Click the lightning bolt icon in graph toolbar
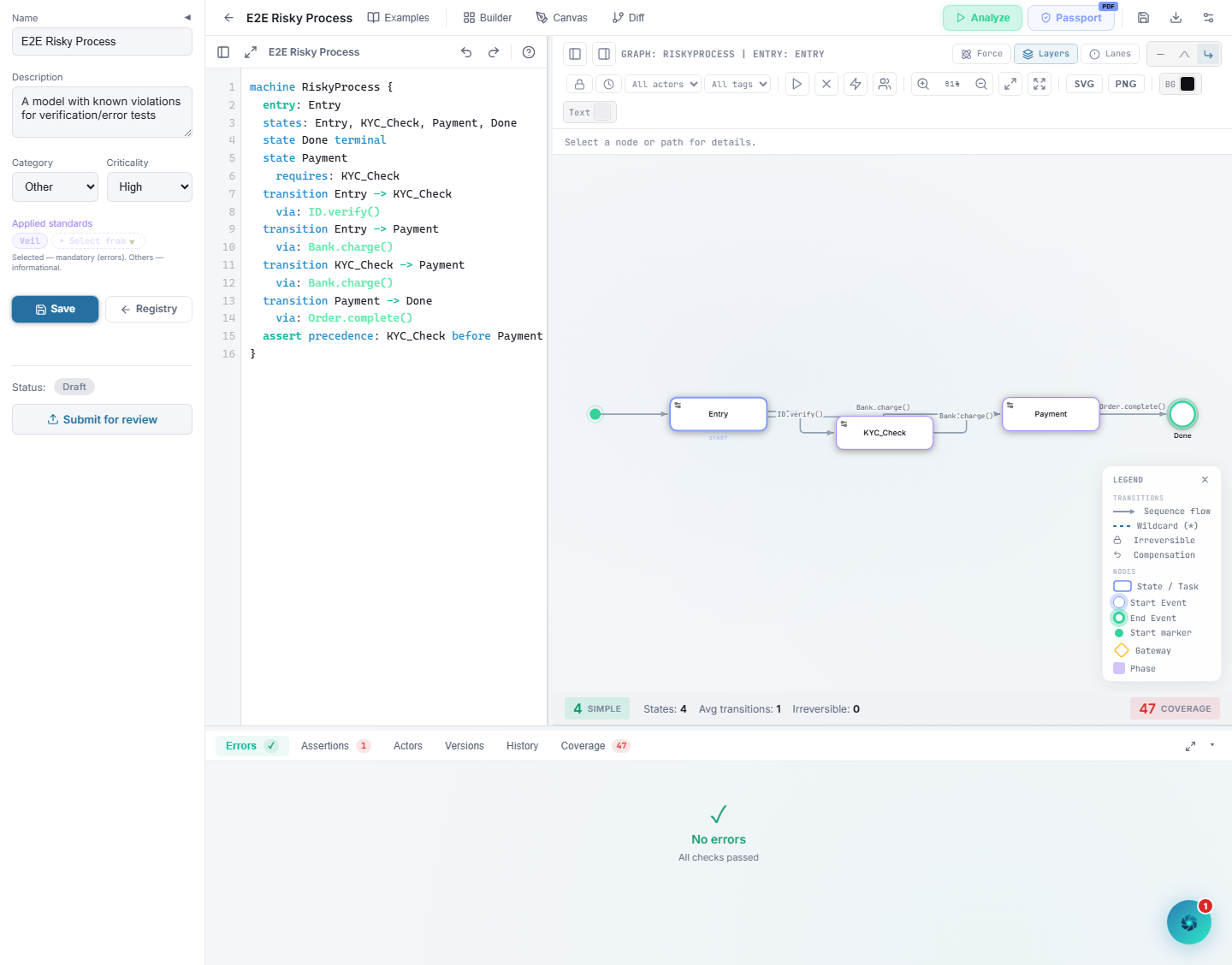1232x965 pixels. [x=855, y=84]
